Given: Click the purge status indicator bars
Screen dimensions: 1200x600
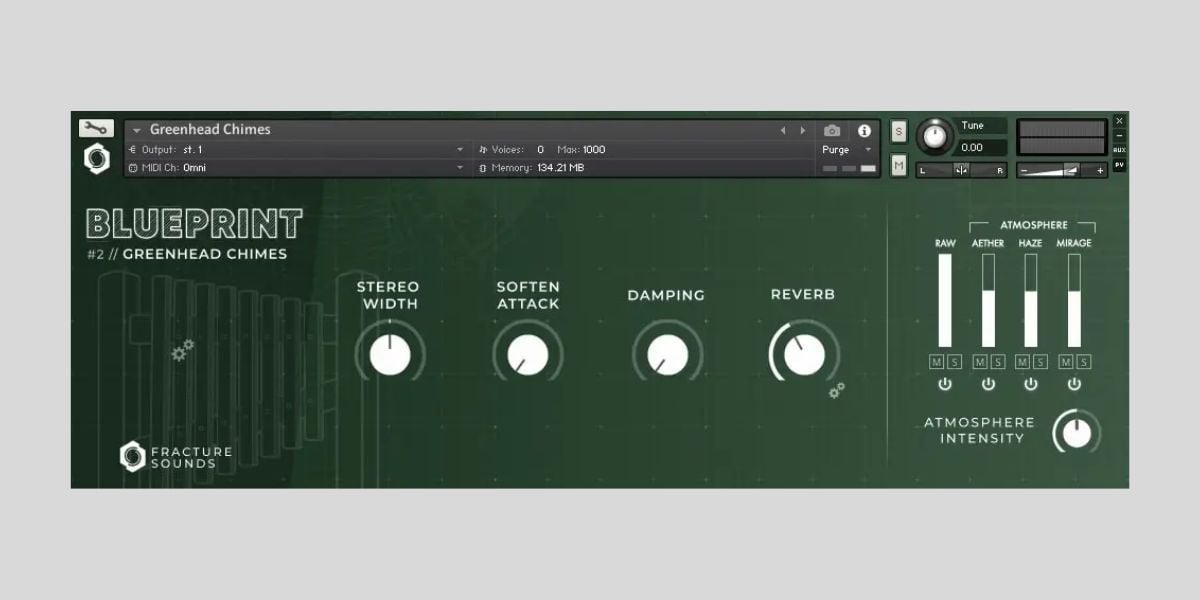Looking at the screenshot, I should [x=849, y=168].
